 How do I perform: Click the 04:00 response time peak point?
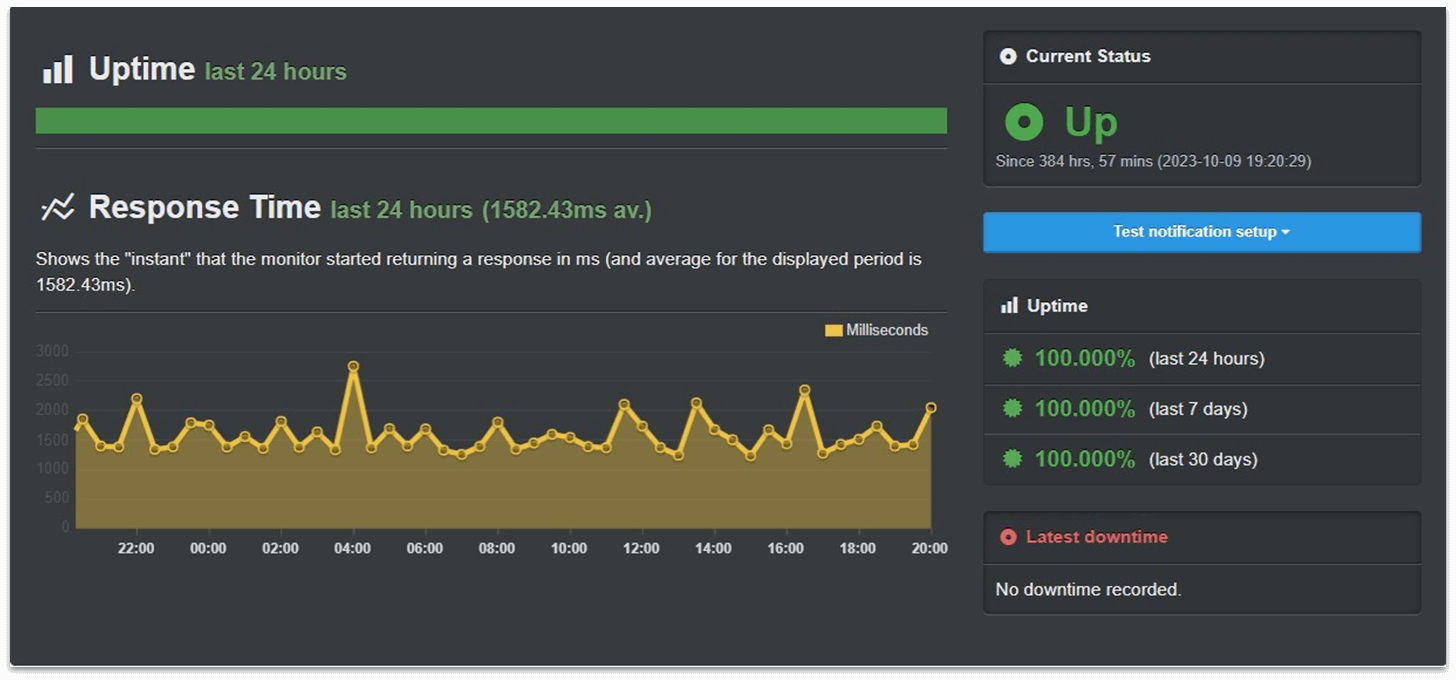click(x=353, y=366)
